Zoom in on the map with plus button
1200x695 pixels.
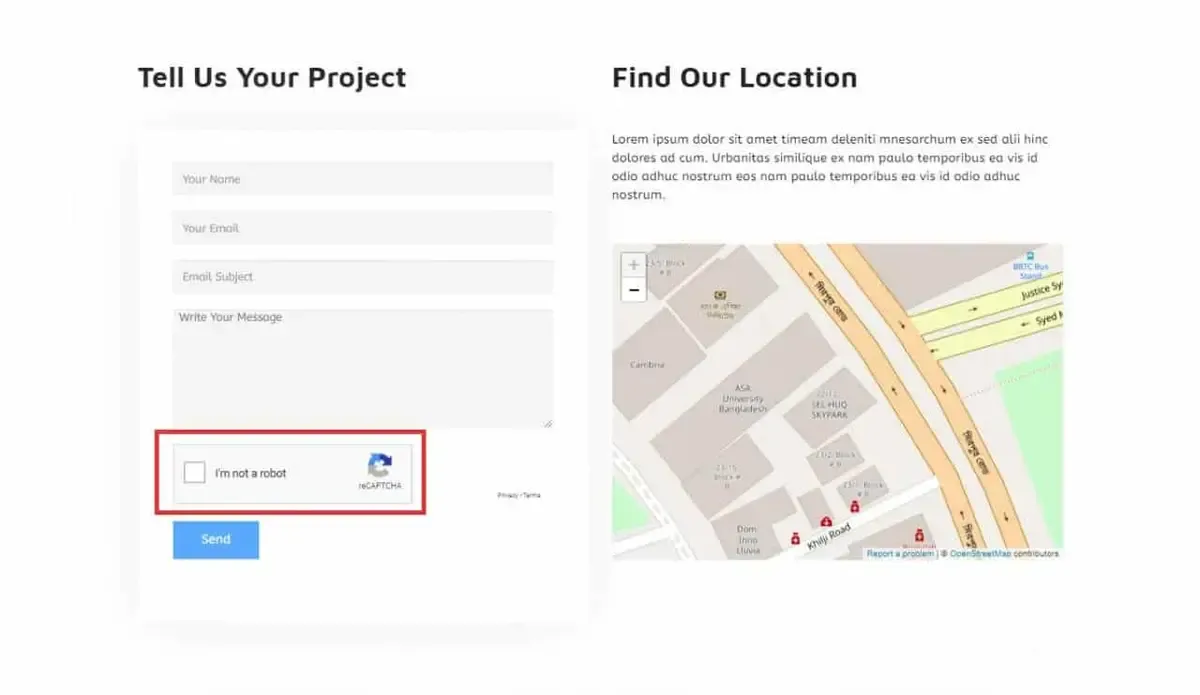coord(633,265)
